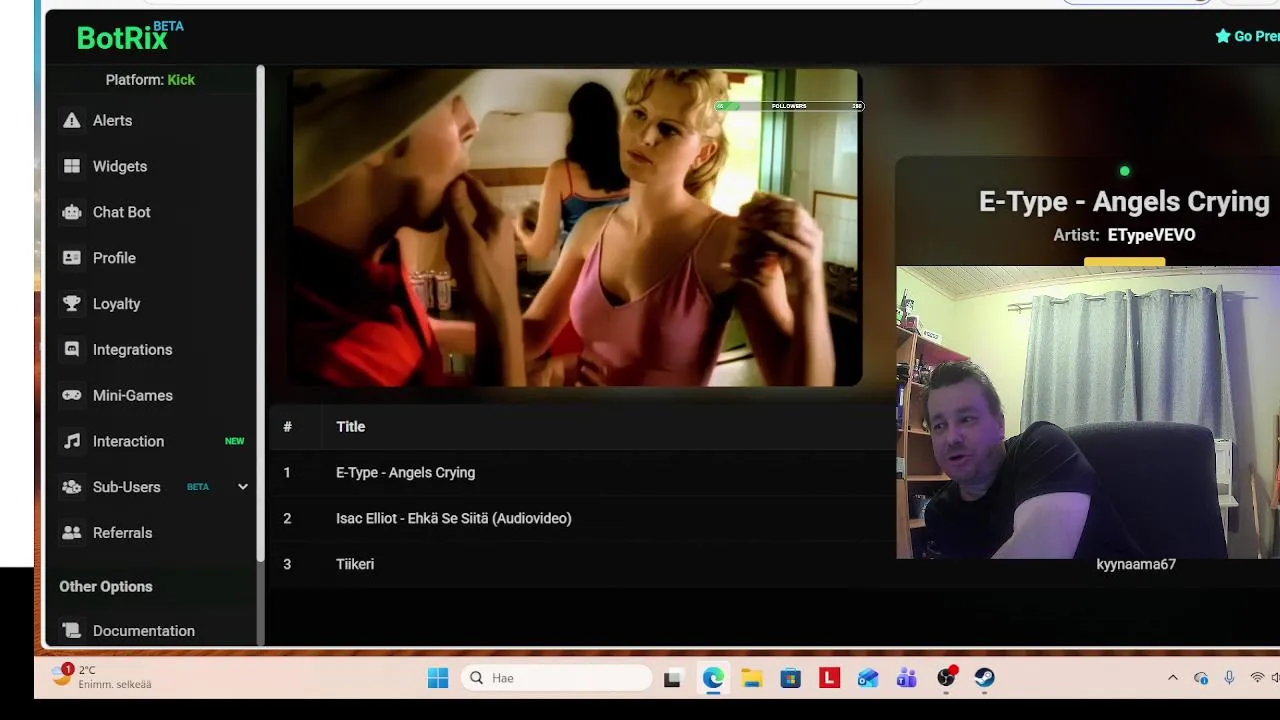The image size is (1280, 720).
Task: Show hidden system tray icons
Action: (x=1173, y=678)
